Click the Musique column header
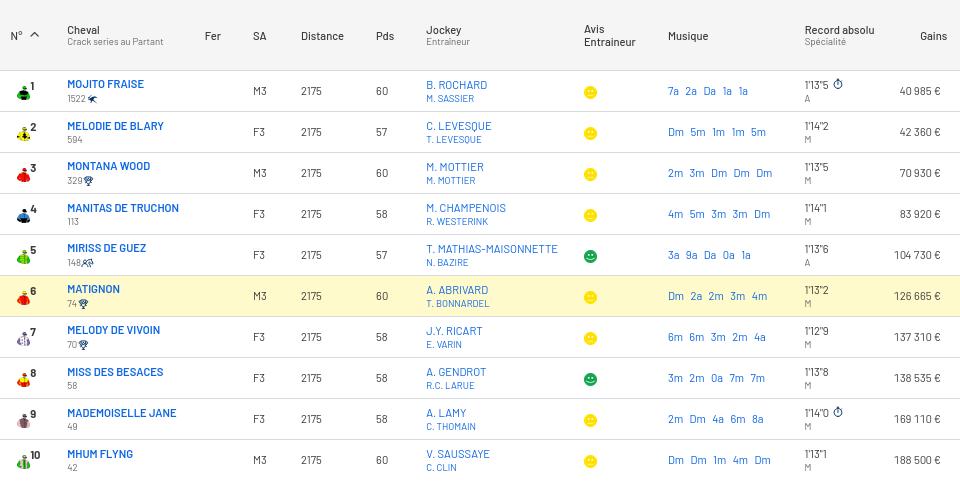Screen dimensions: 960x493 [688, 36]
